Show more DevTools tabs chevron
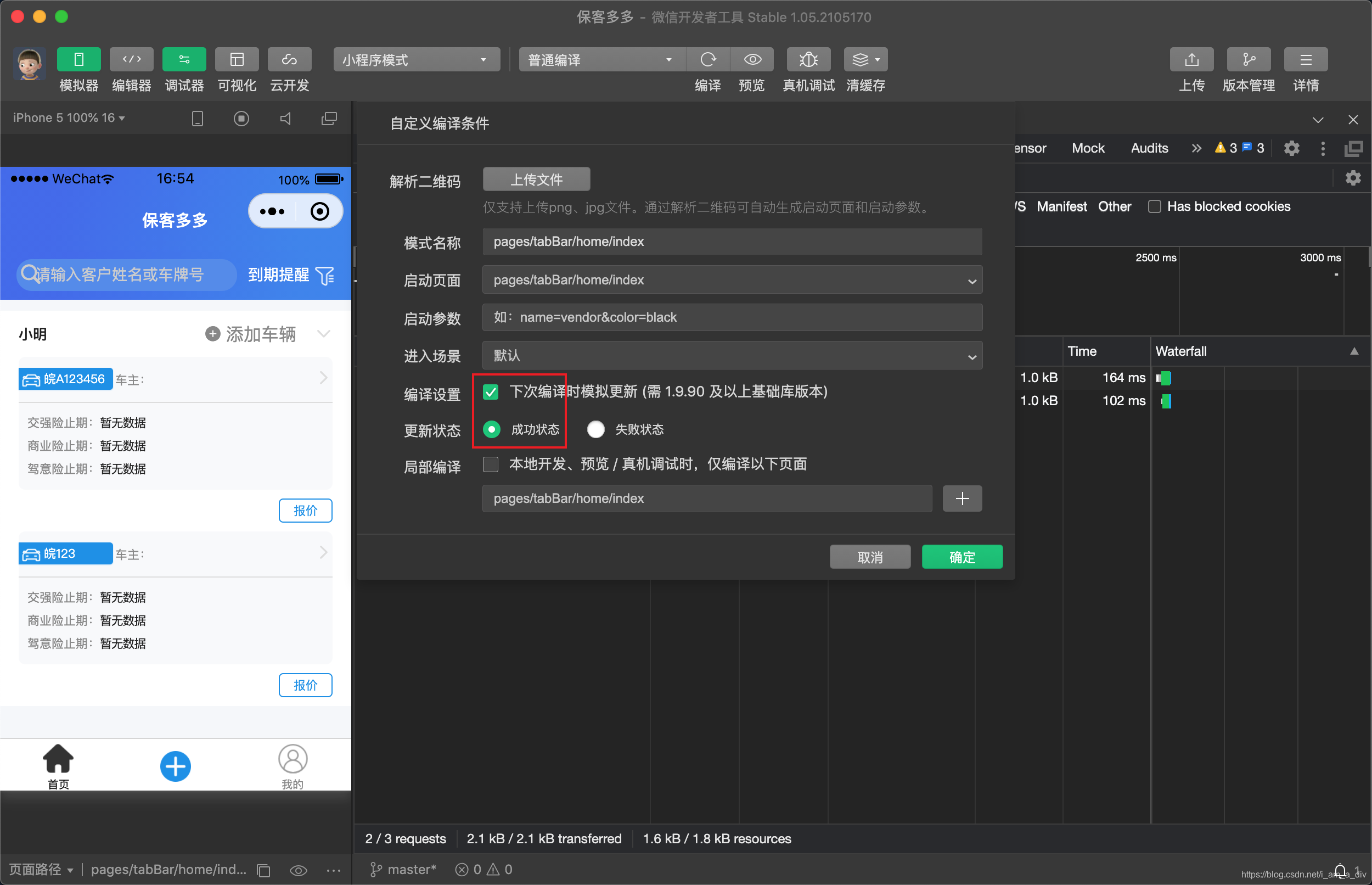 [1196, 148]
